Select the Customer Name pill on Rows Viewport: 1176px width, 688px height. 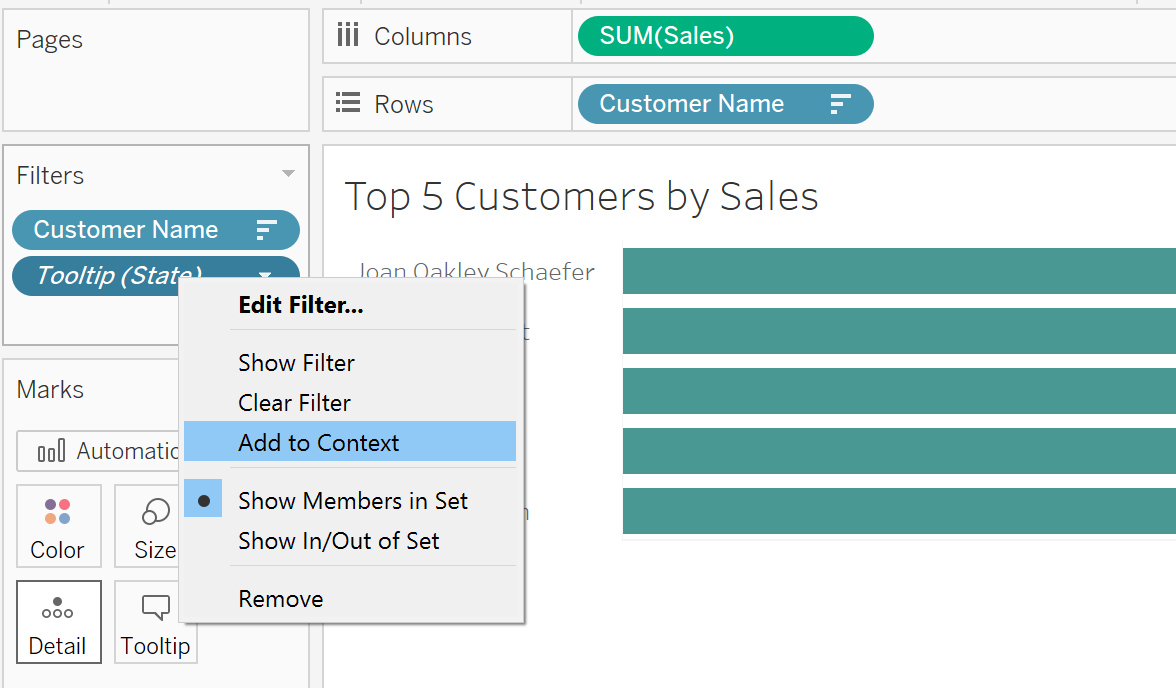(x=725, y=104)
